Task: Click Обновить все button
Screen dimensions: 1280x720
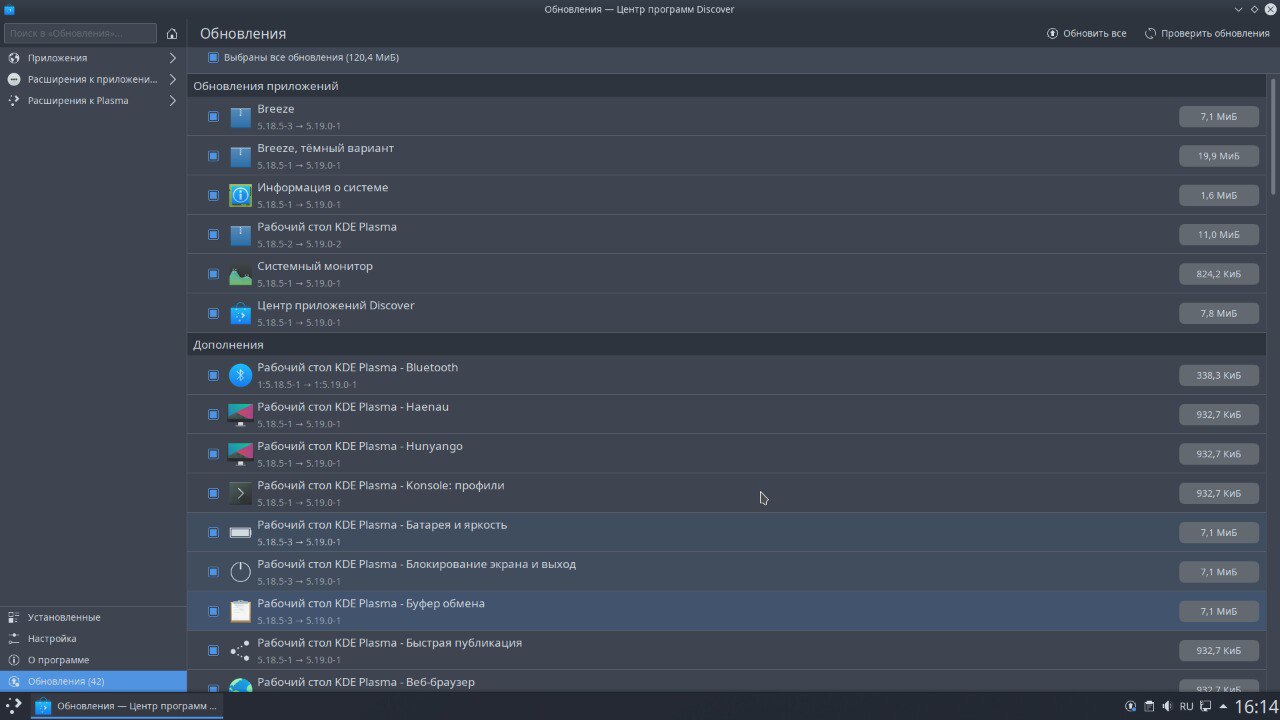Action: pos(1086,33)
